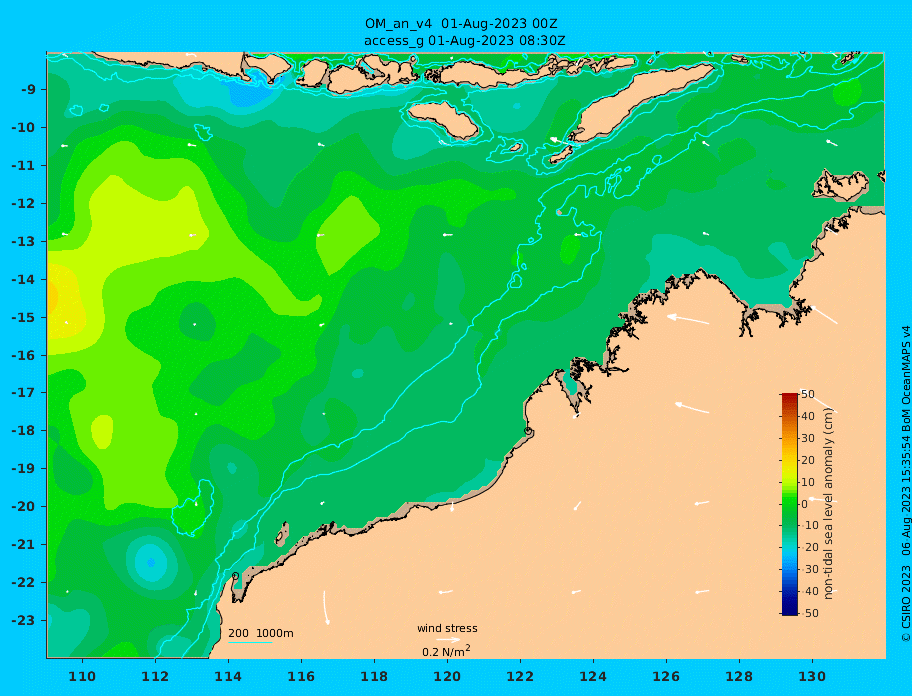
Task: Click the blue cold eddy near 112E, 21.5S
Action: coord(151,562)
